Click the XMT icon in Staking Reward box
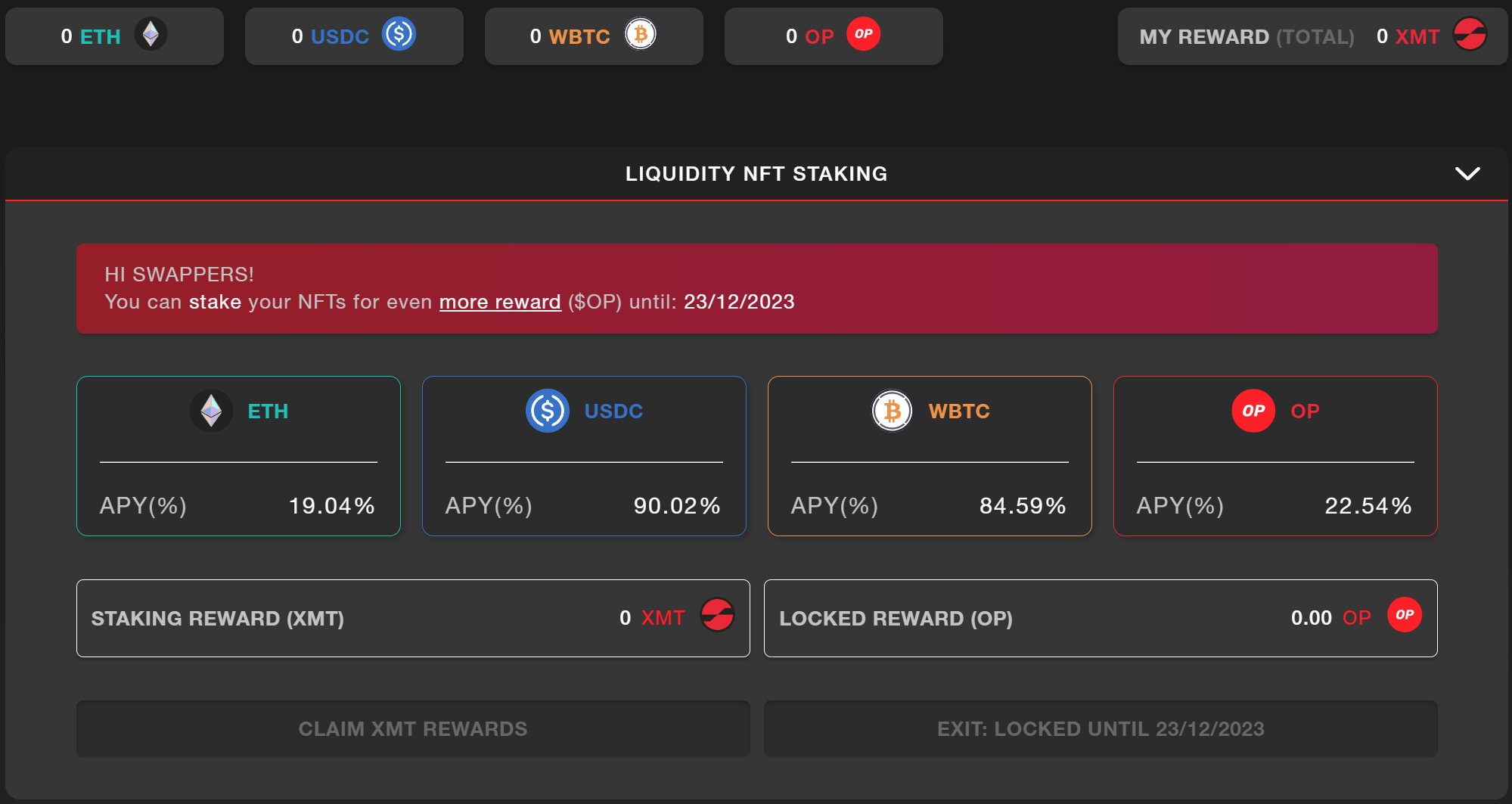The width and height of the screenshot is (1512, 804). [x=716, y=615]
